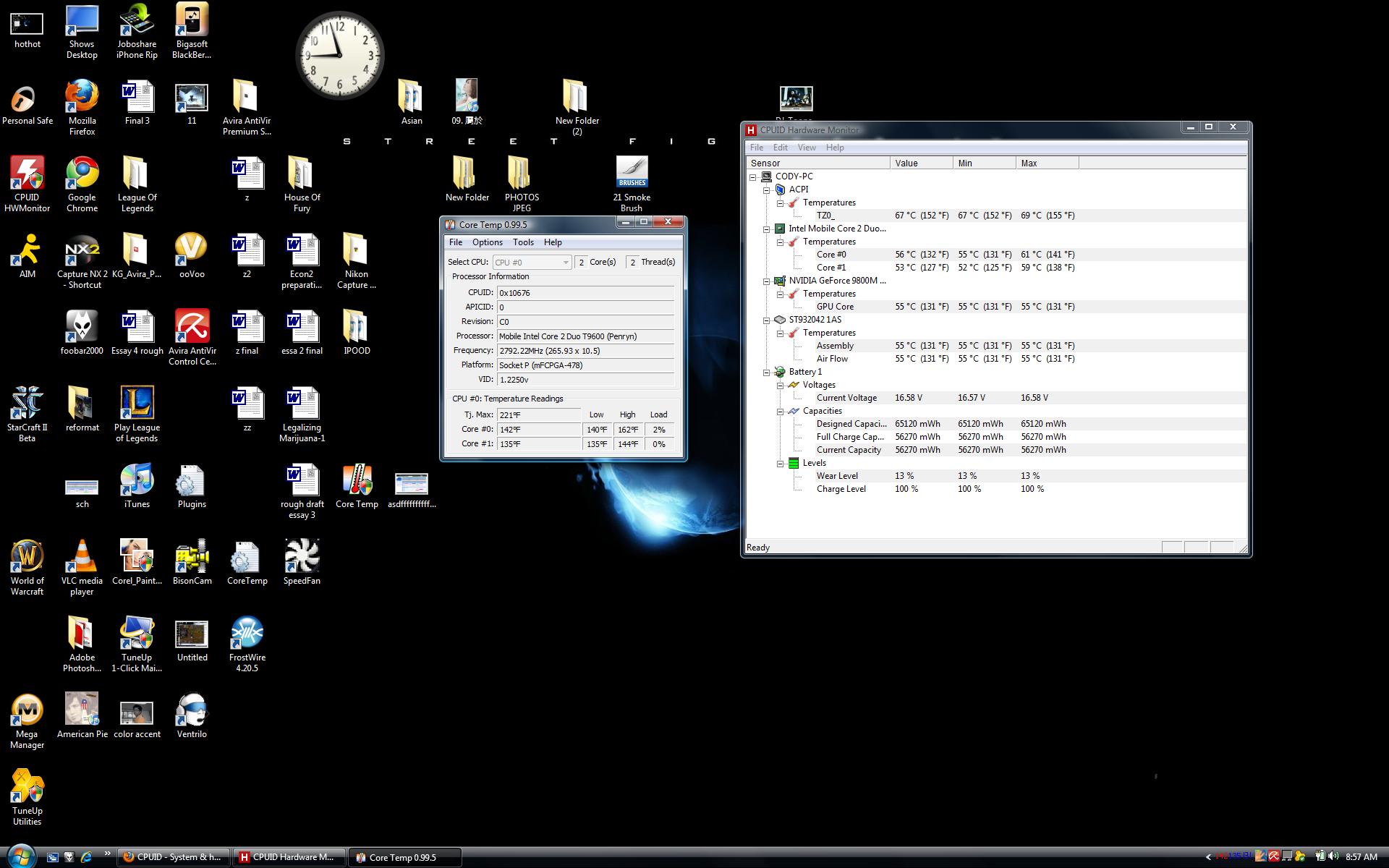Select the BisonCam desktop icon
Viewport: 1389px width, 868px height.
[x=192, y=562]
